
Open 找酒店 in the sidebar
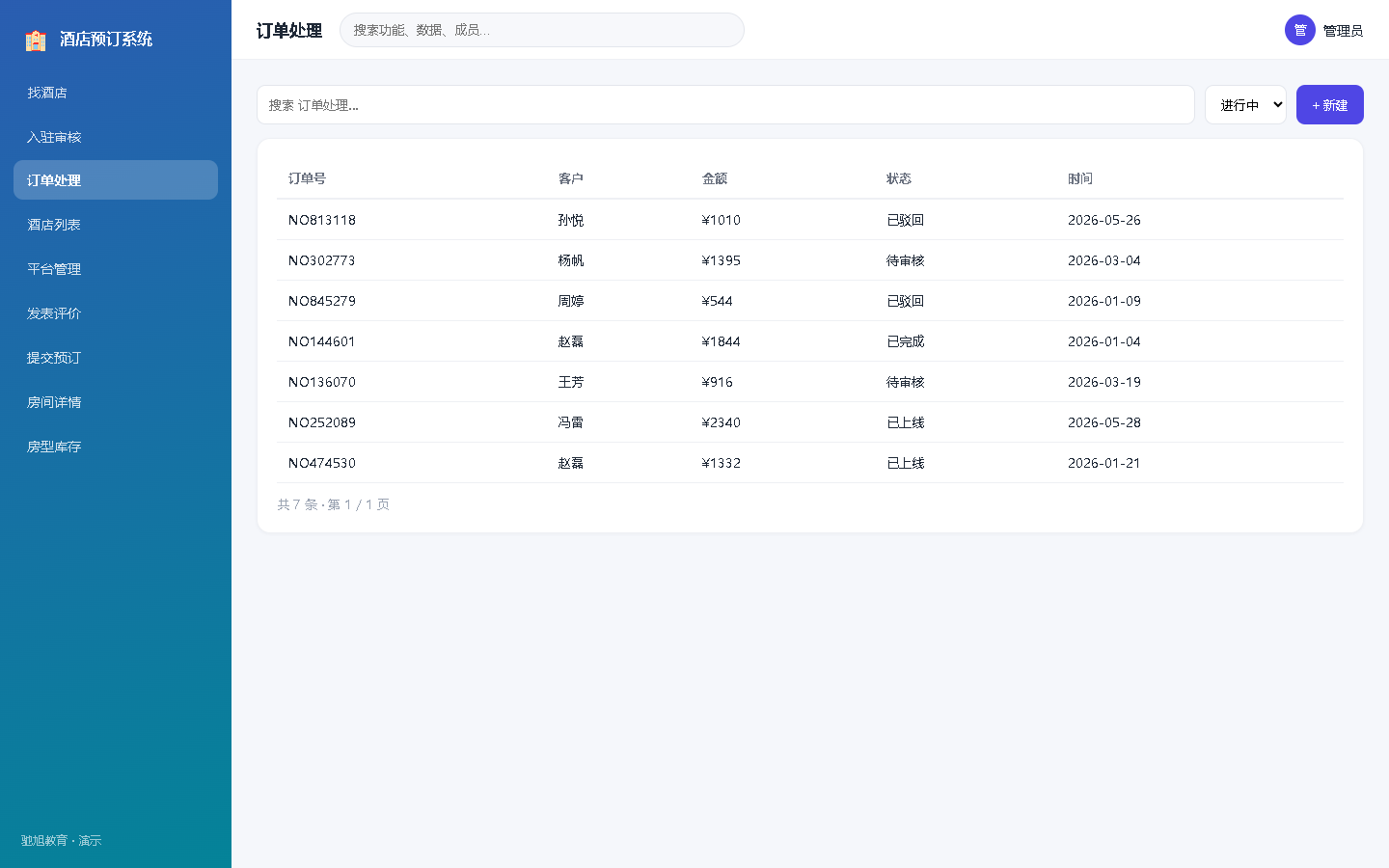coord(116,93)
